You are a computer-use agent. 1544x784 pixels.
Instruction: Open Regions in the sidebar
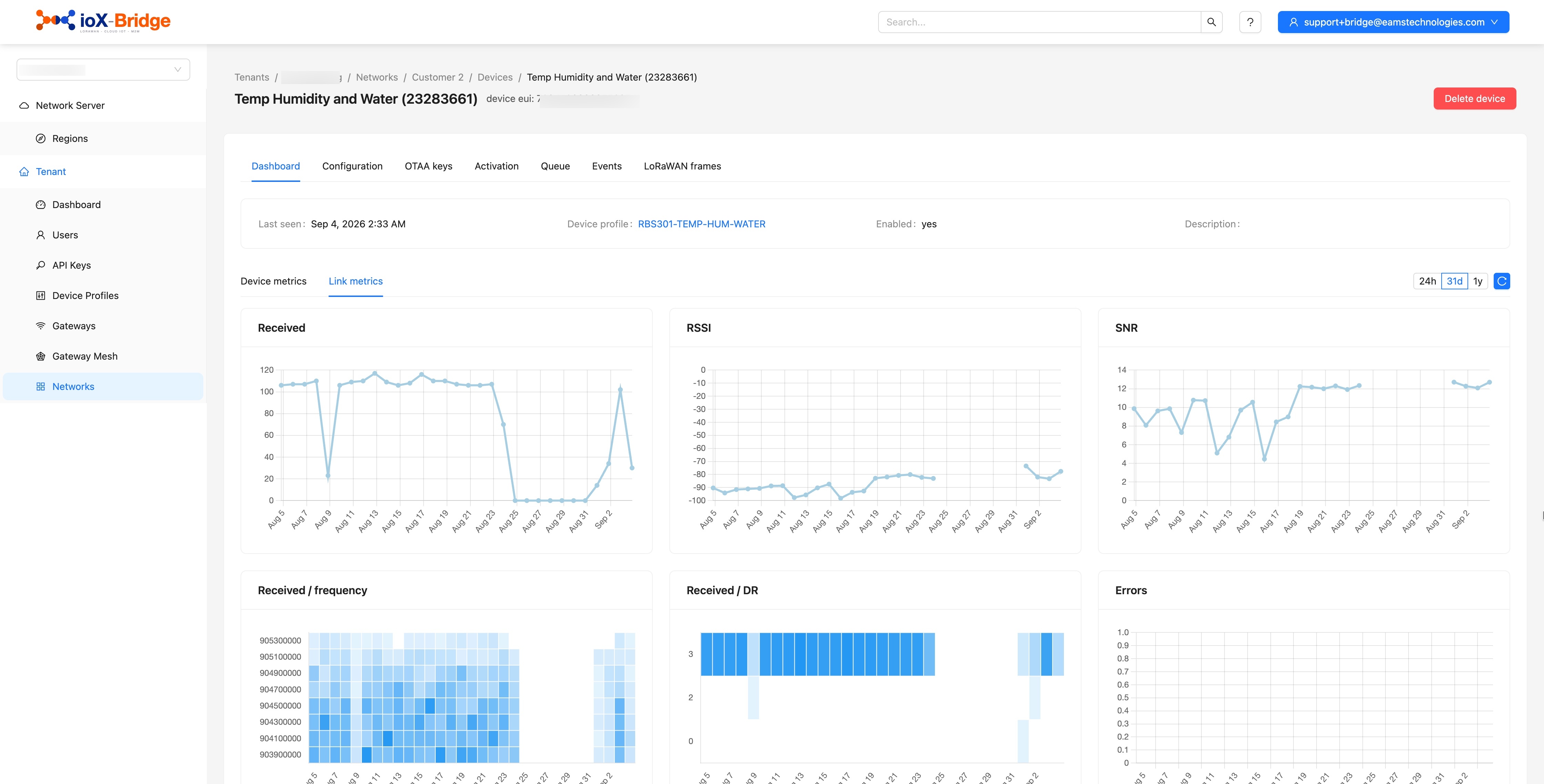103,138
